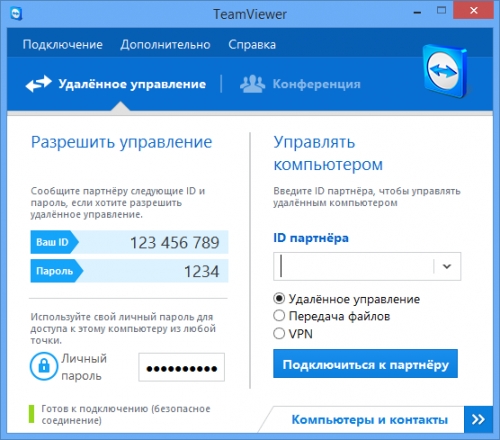This screenshot has height=440, width=500.
Task: Click the Подключиться к партнёру button
Action: point(365,364)
